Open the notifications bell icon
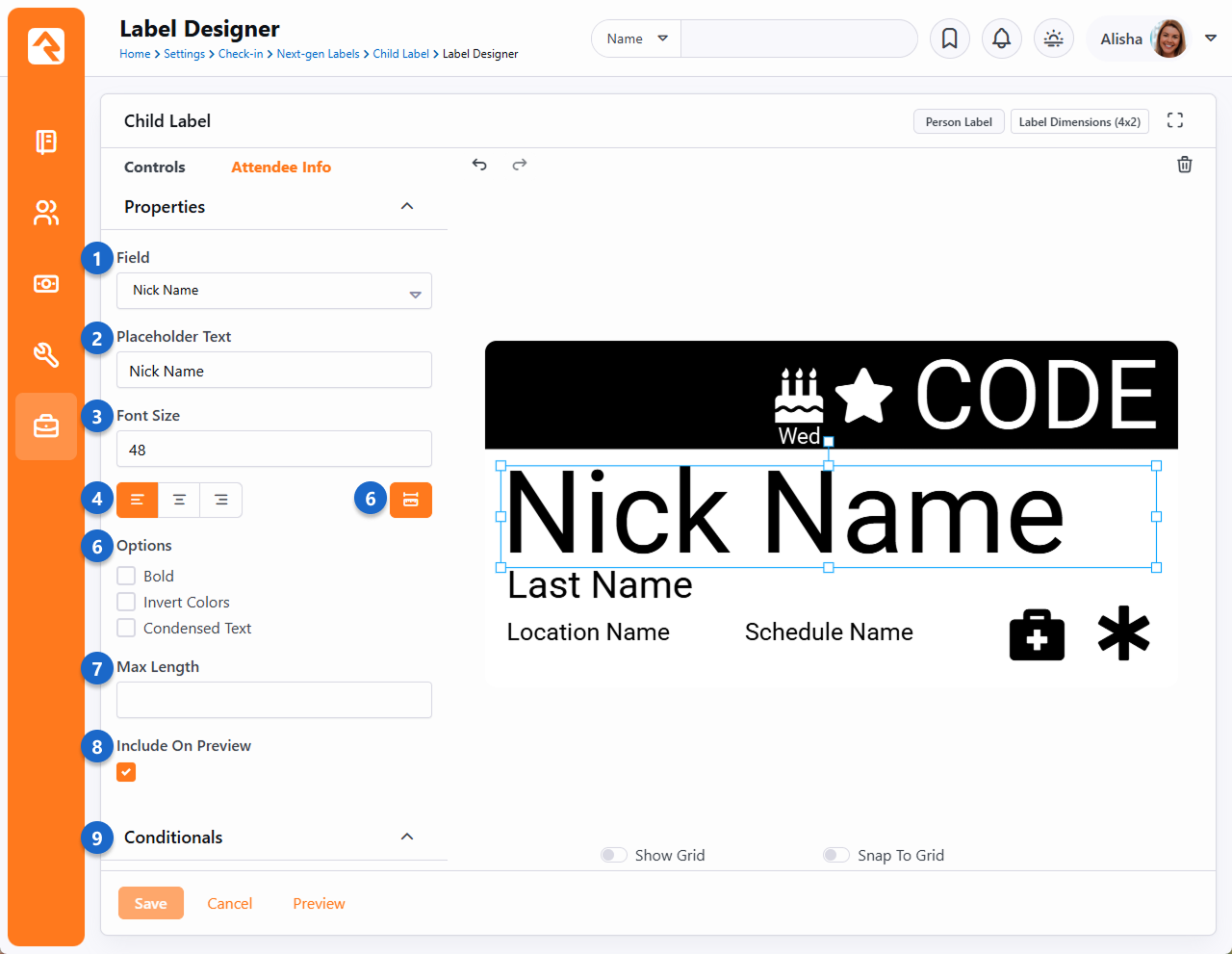 click(x=1001, y=39)
